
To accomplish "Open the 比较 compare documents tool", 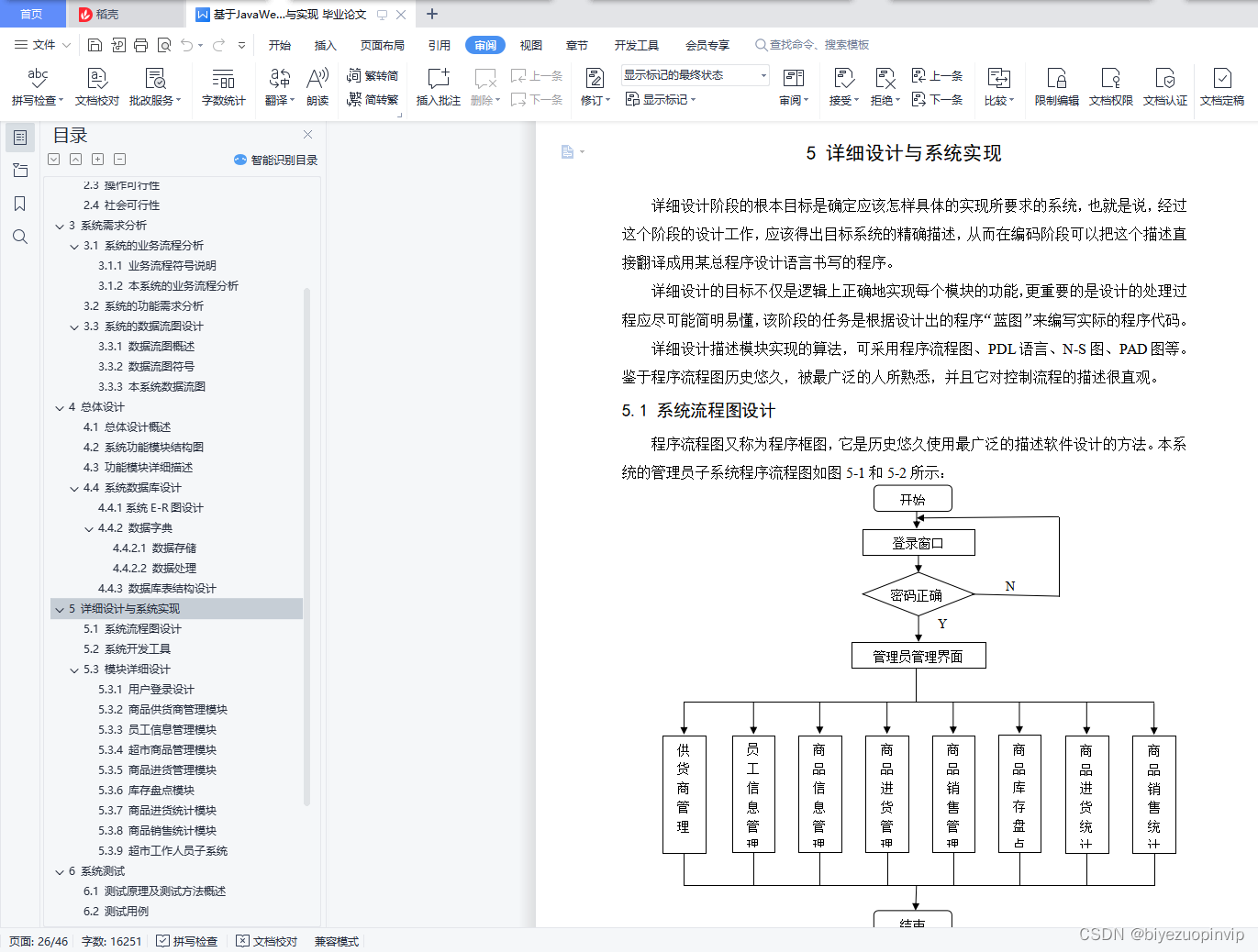I will point(997,87).
